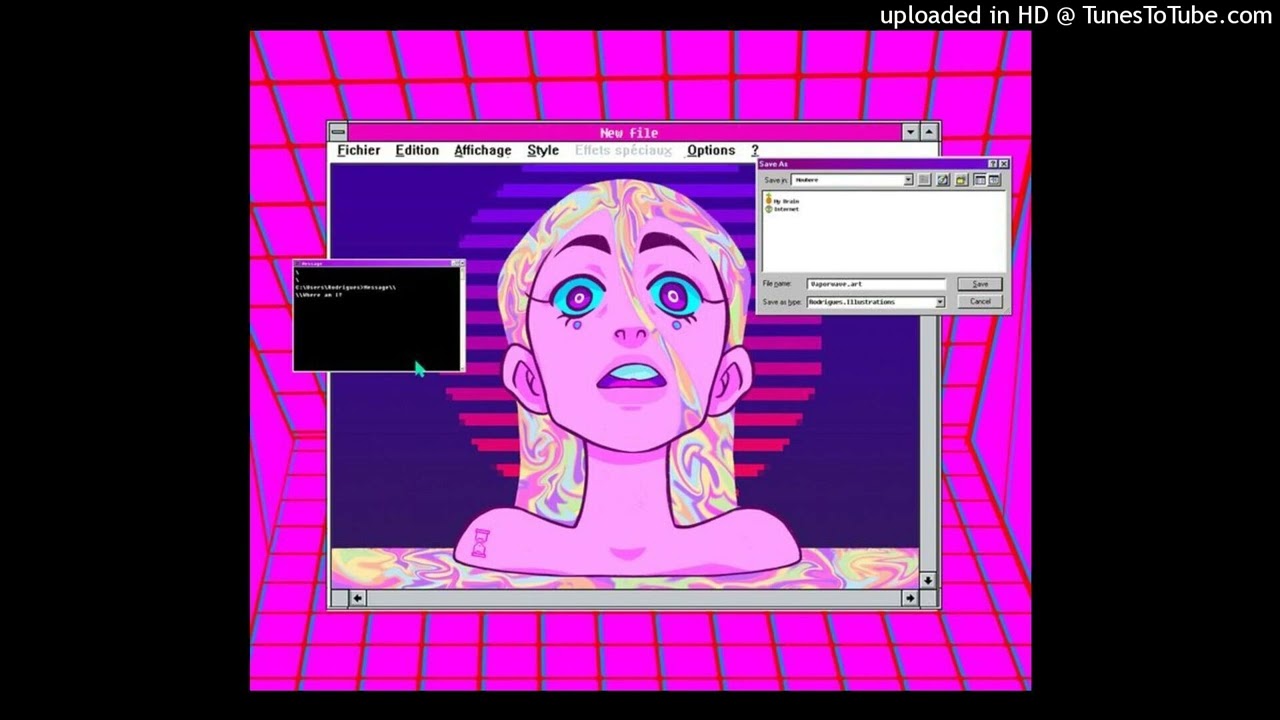The image size is (1280, 720).
Task: Open the Options menu
Action: pos(711,150)
